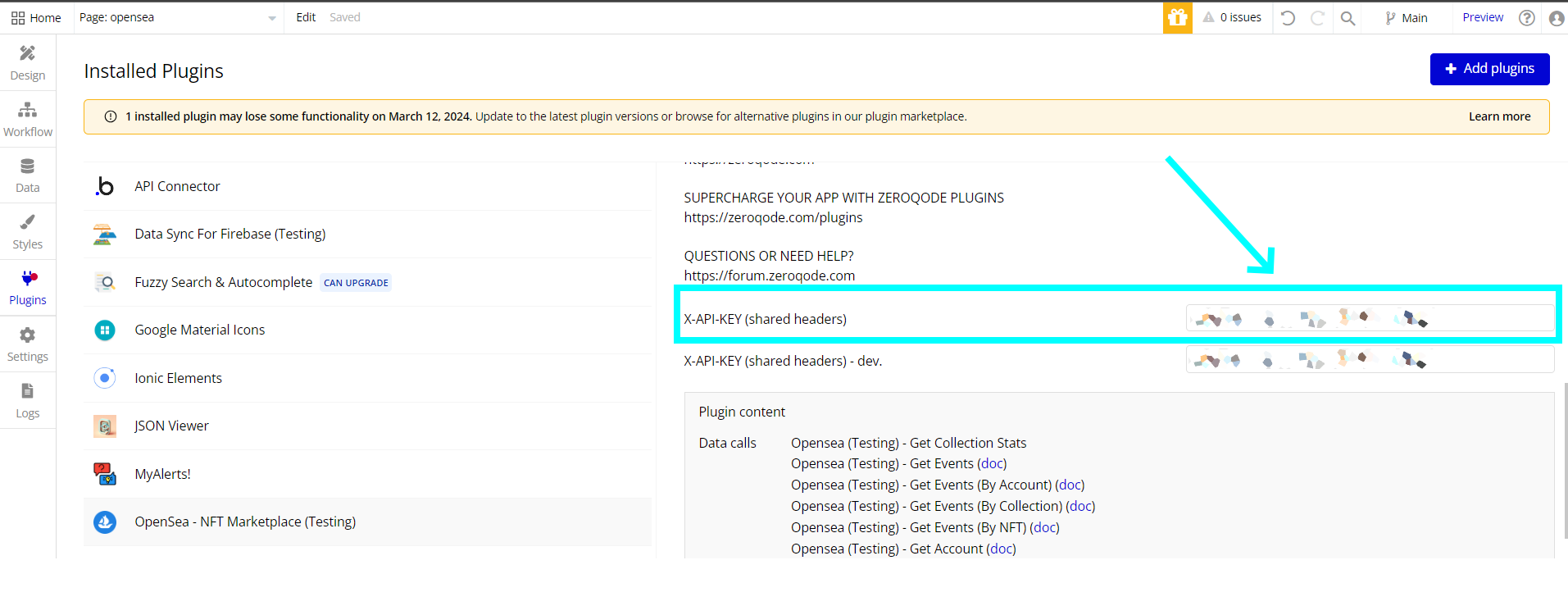Open the zeroqode.com/plugins link

coord(773,217)
